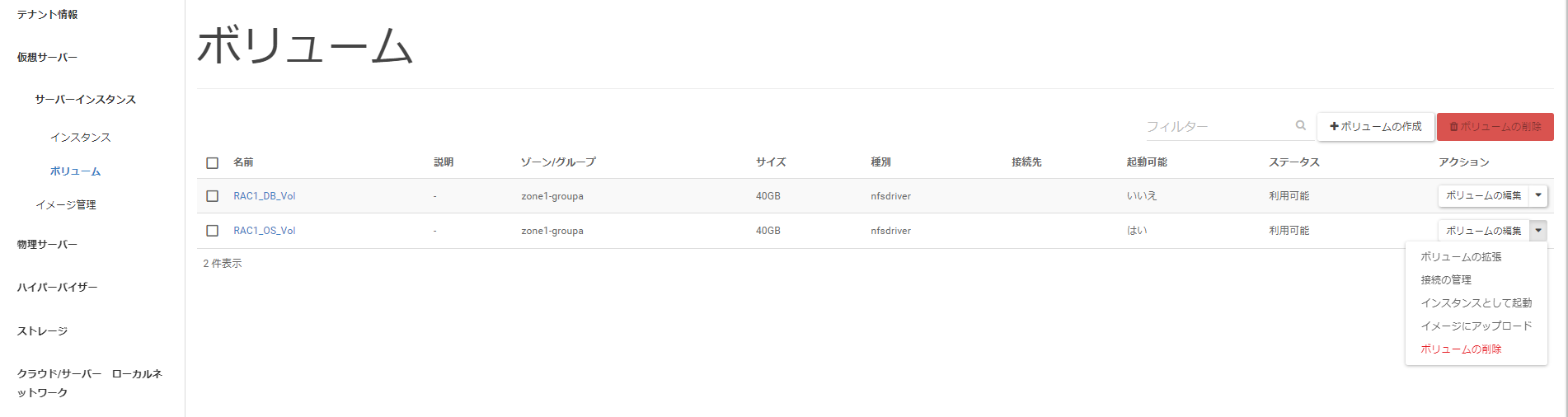Collapse action dropdown arrow for RAC1_OS_Vol

(x=1538, y=231)
